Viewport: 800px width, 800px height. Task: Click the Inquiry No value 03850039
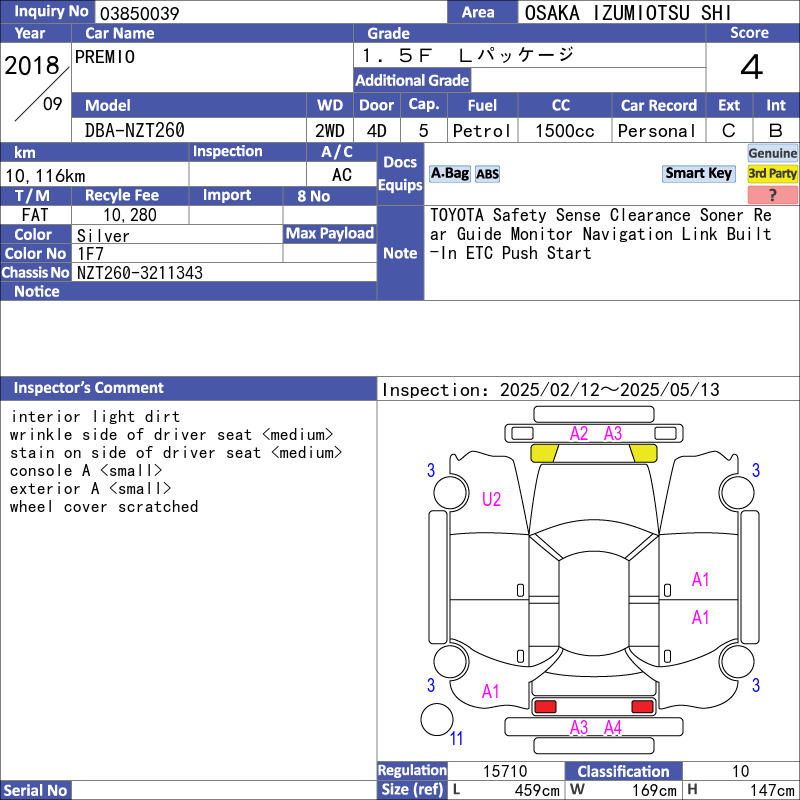(x=139, y=13)
